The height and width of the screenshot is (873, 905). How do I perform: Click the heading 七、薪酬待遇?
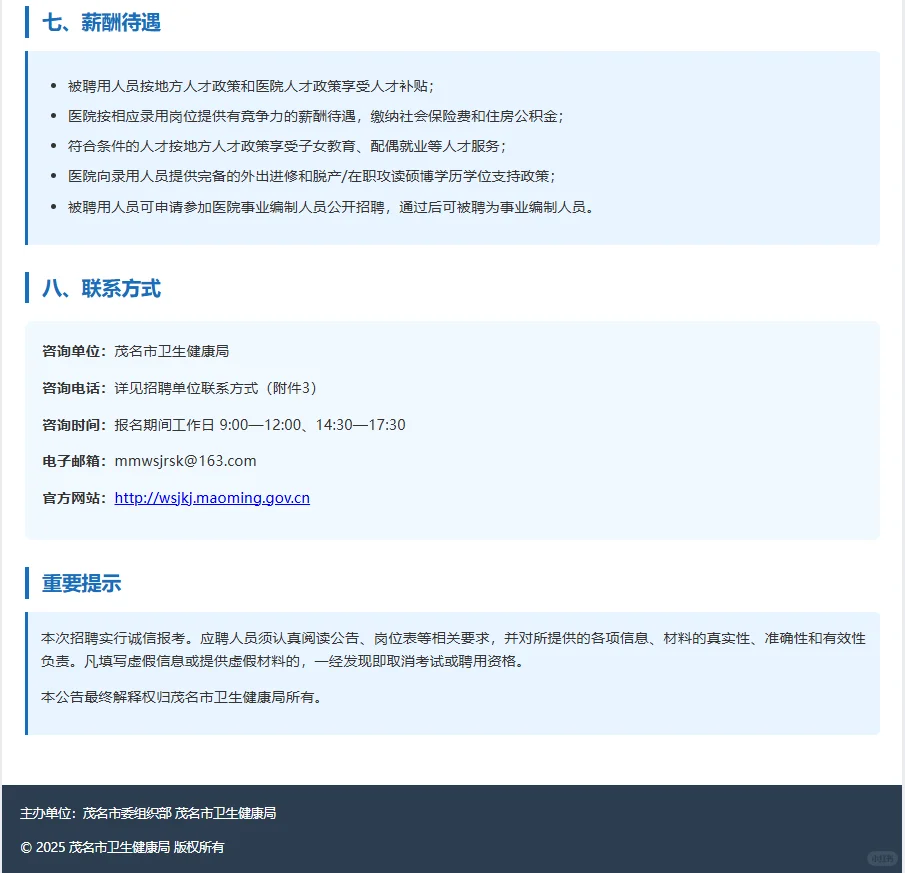click(101, 23)
